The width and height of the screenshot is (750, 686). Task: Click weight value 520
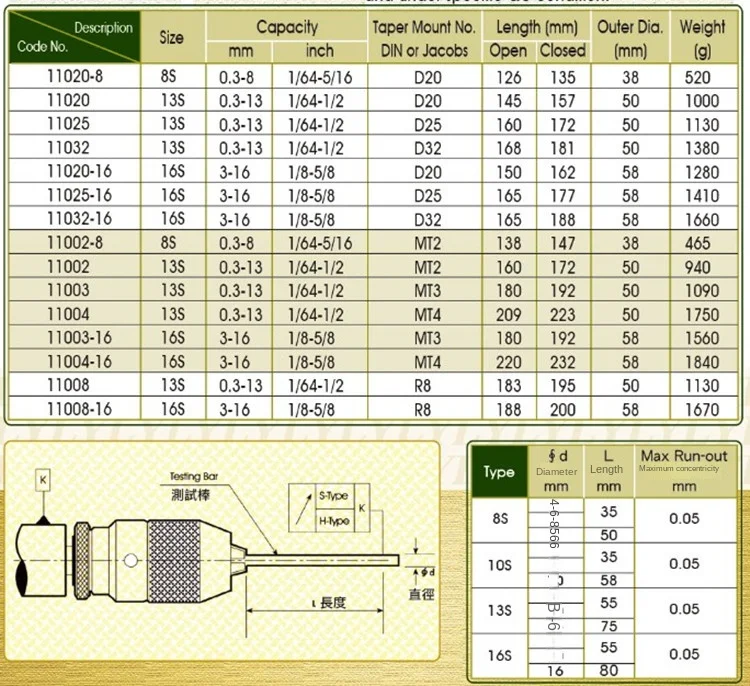click(697, 77)
